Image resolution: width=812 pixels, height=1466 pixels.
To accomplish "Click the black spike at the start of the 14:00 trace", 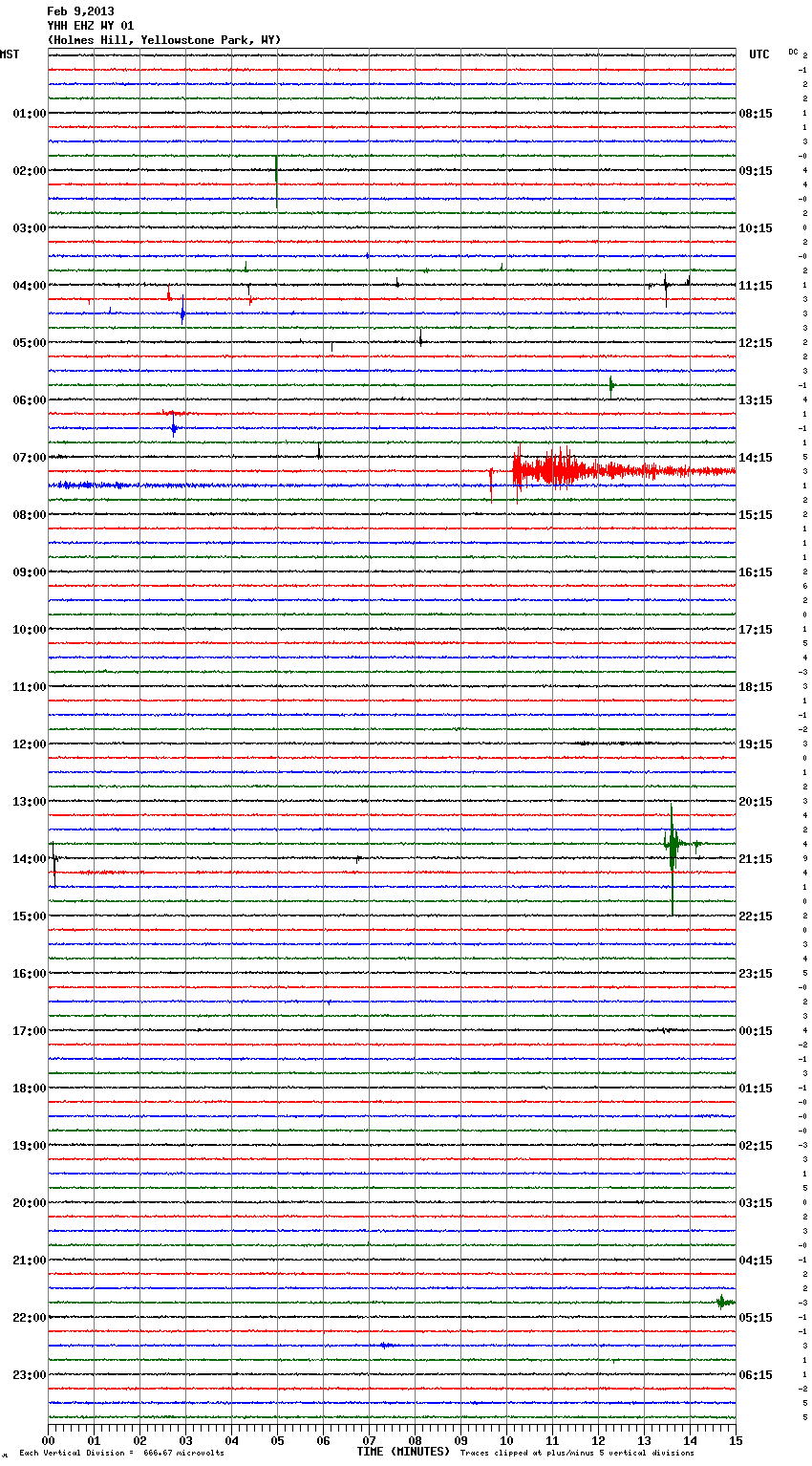I will tap(54, 863).
